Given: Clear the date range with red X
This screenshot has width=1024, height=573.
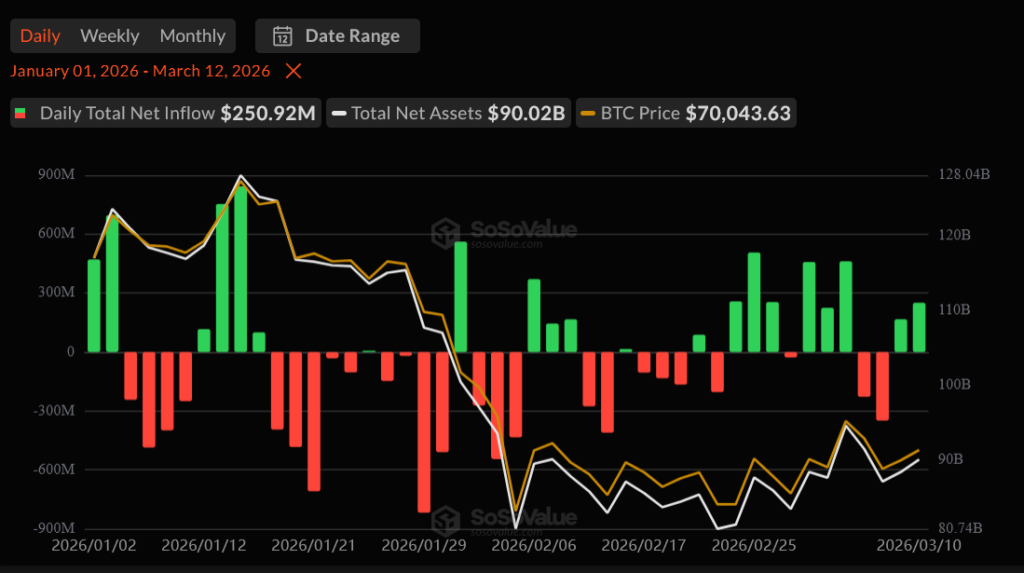Looking at the screenshot, I should [x=293, y=71].
